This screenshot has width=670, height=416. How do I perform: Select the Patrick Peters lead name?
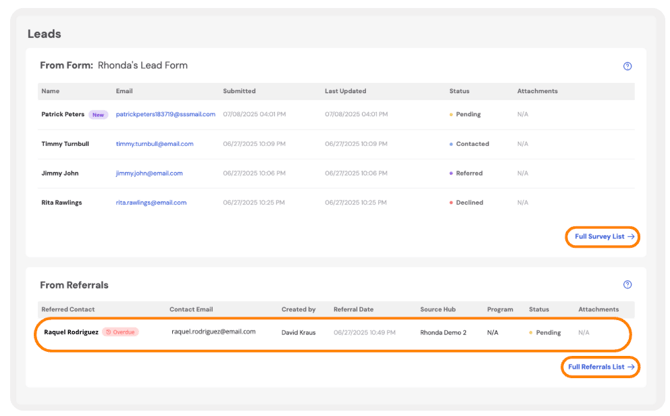(x=63, y=114)
